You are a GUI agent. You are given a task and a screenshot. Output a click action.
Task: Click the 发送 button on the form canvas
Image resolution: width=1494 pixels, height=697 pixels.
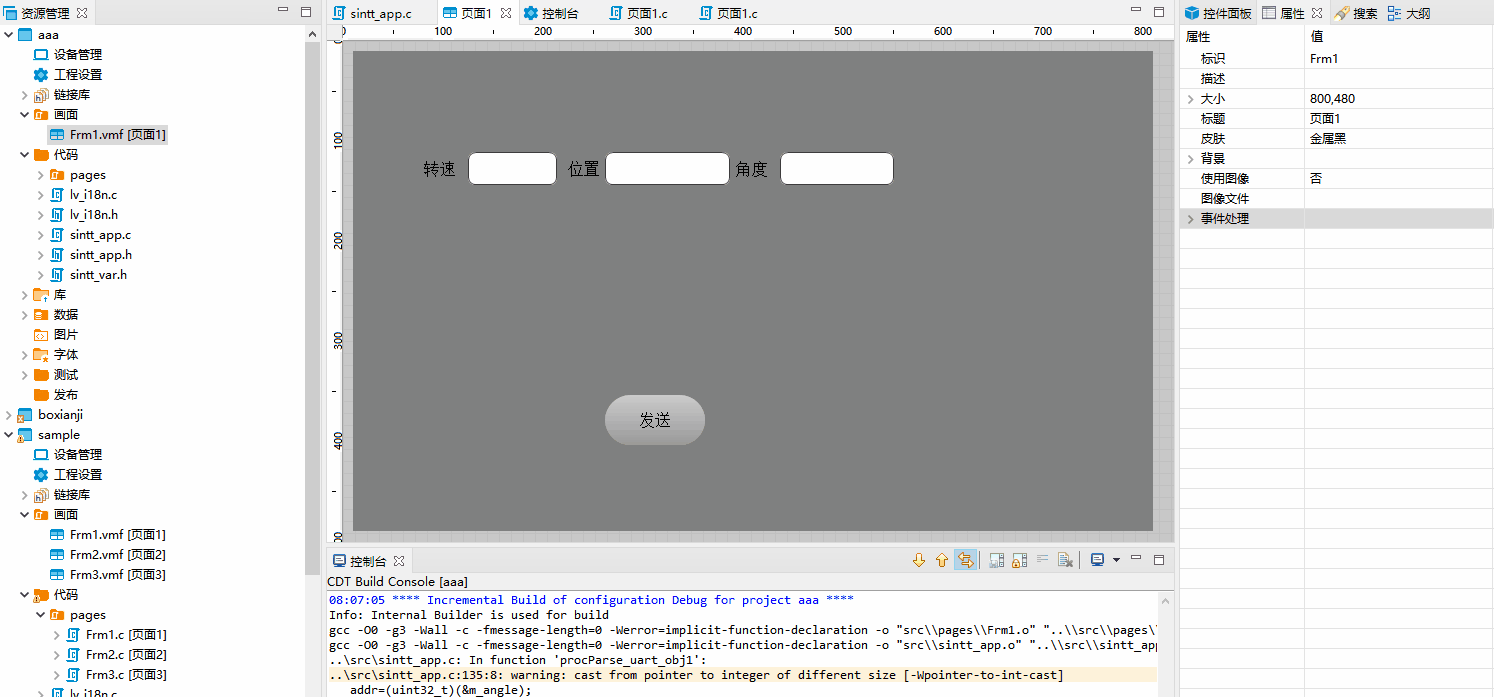click(x=654, y=420)
